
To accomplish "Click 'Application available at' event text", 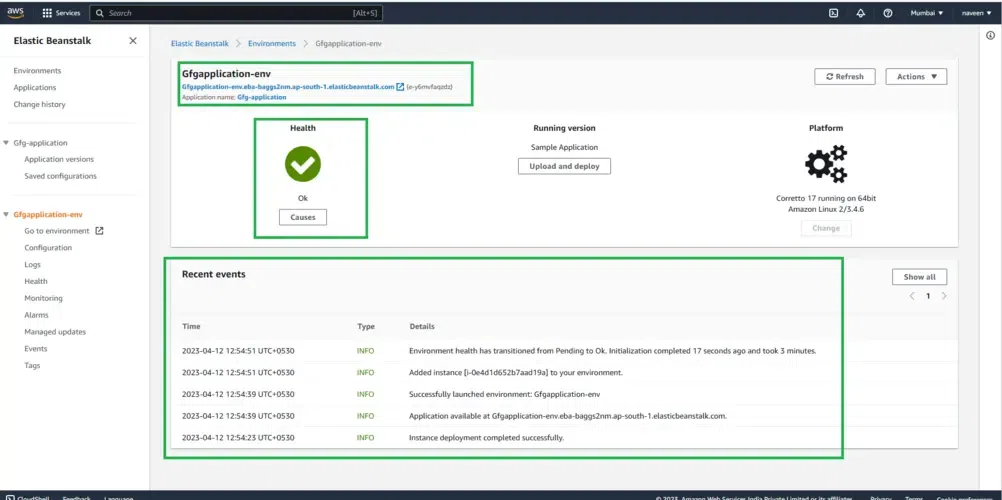I will coord(568,416).
